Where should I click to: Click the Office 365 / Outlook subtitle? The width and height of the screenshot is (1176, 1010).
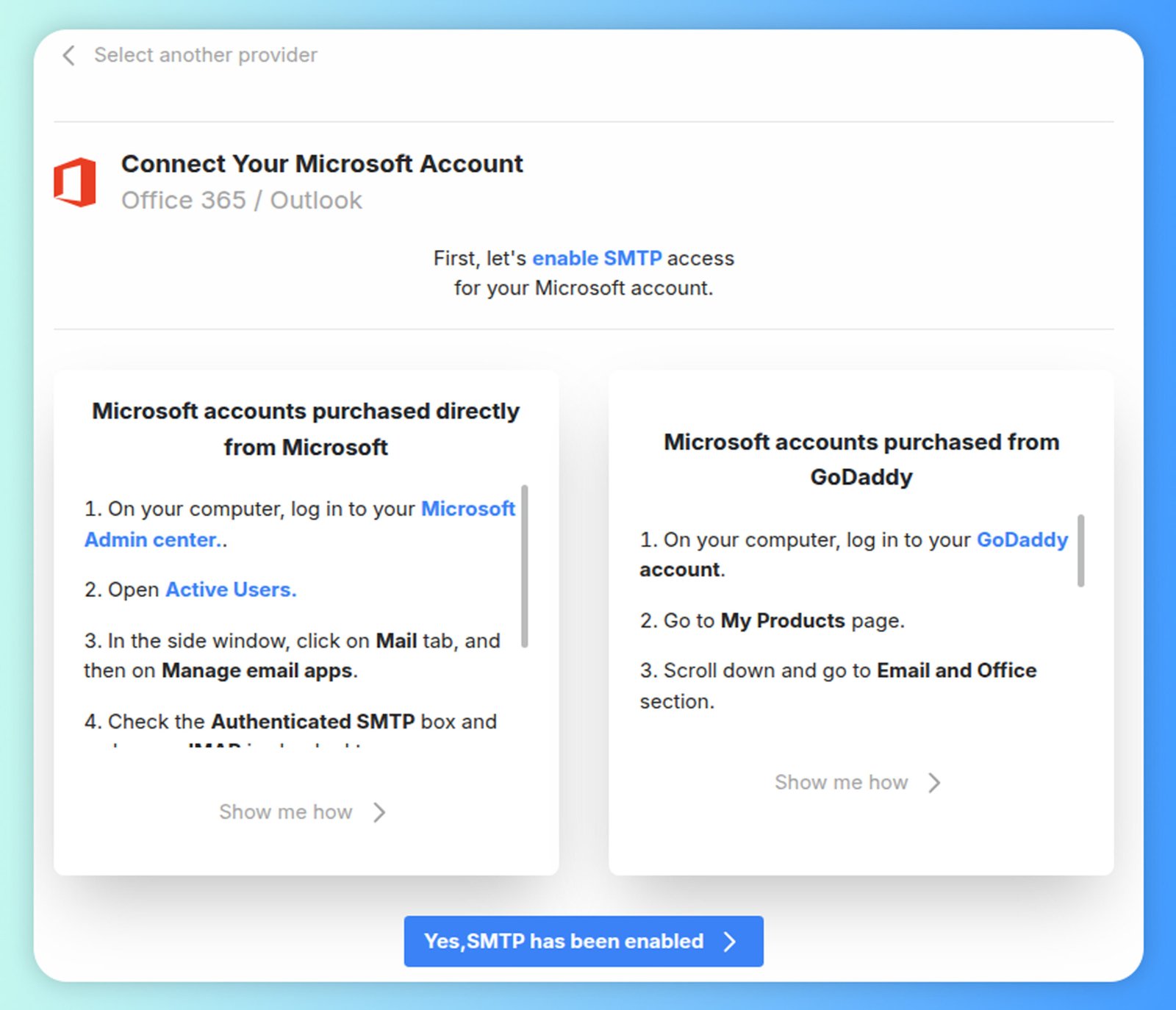242,199
